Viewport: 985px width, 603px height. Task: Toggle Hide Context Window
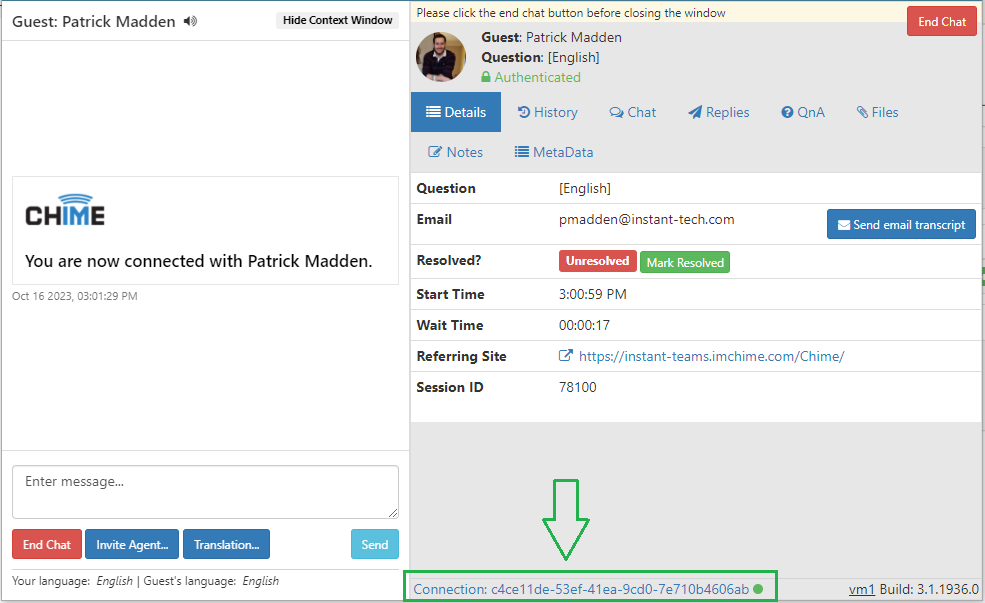[x=337, y=21]
